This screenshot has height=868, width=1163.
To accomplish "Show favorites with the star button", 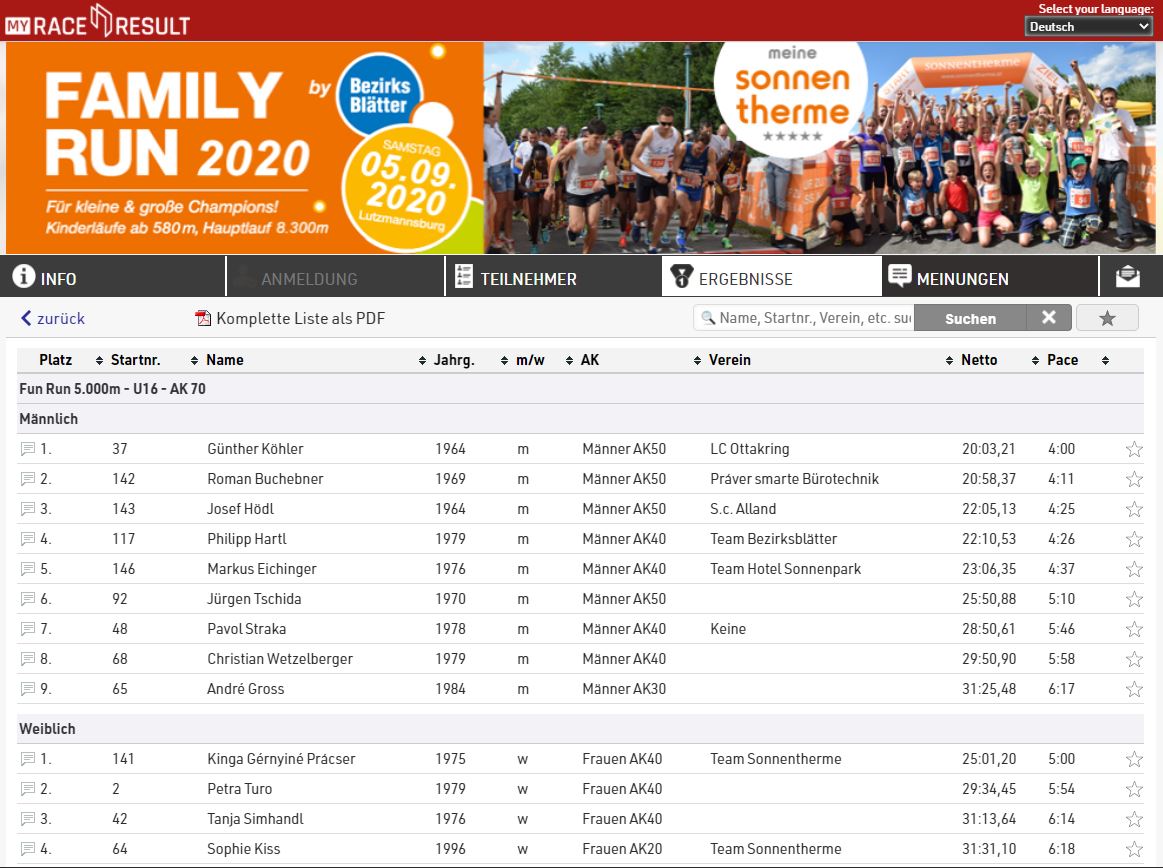I will pos(1107,318).
